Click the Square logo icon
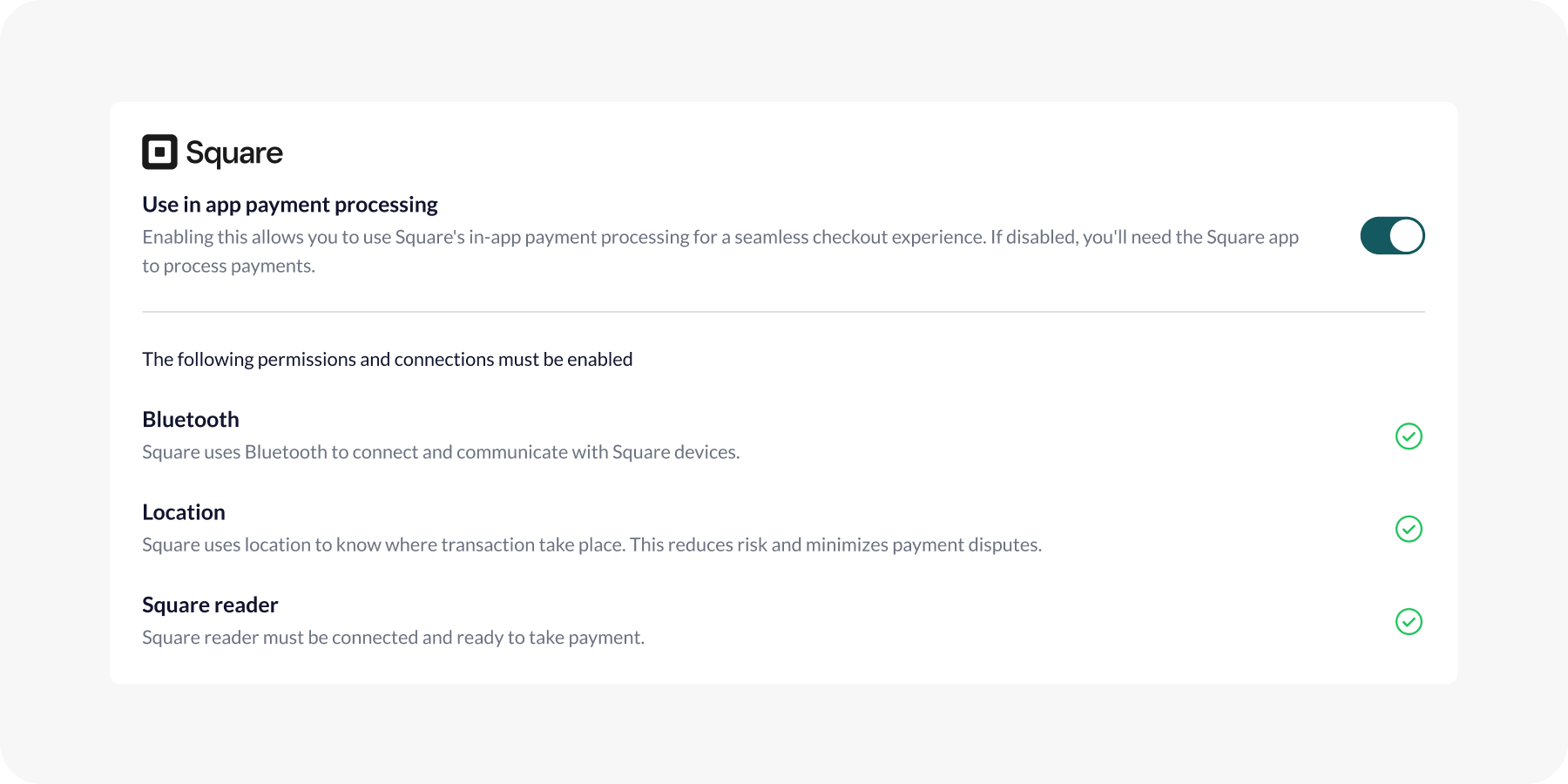 [159, 152]
